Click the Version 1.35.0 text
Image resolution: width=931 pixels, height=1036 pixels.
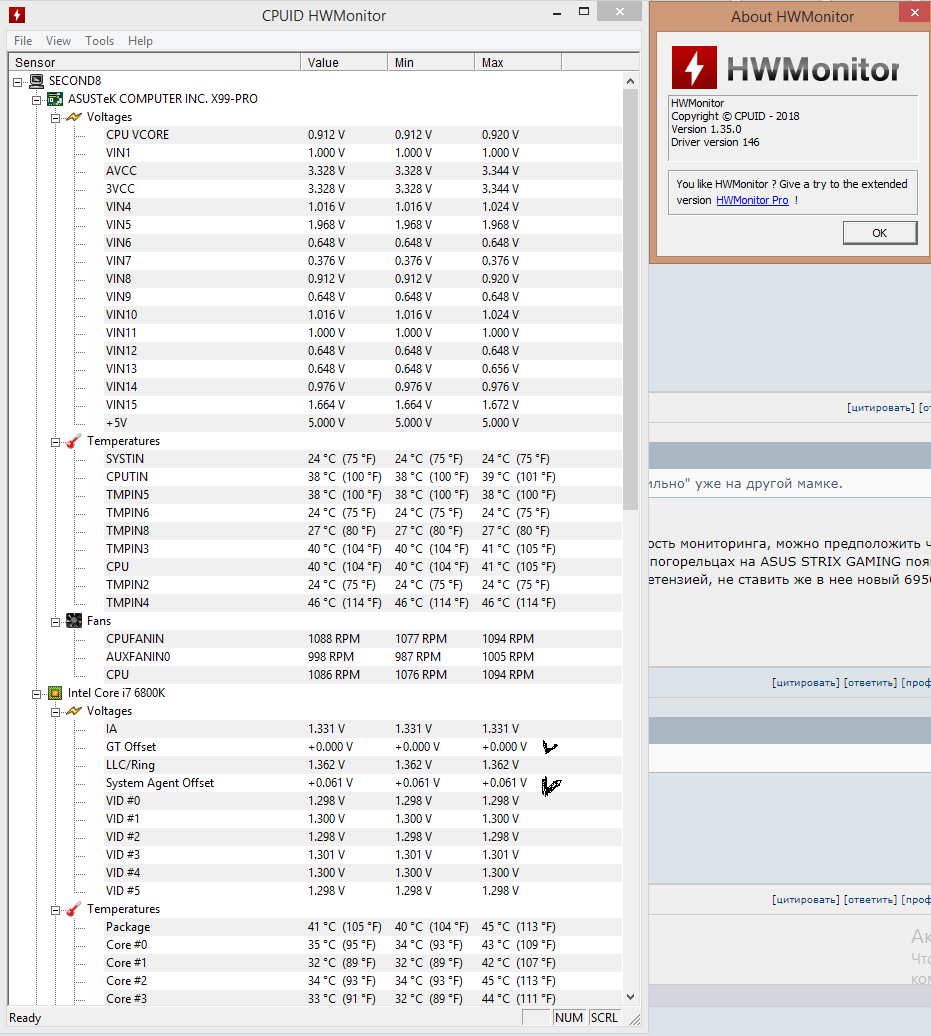point(706,130)
